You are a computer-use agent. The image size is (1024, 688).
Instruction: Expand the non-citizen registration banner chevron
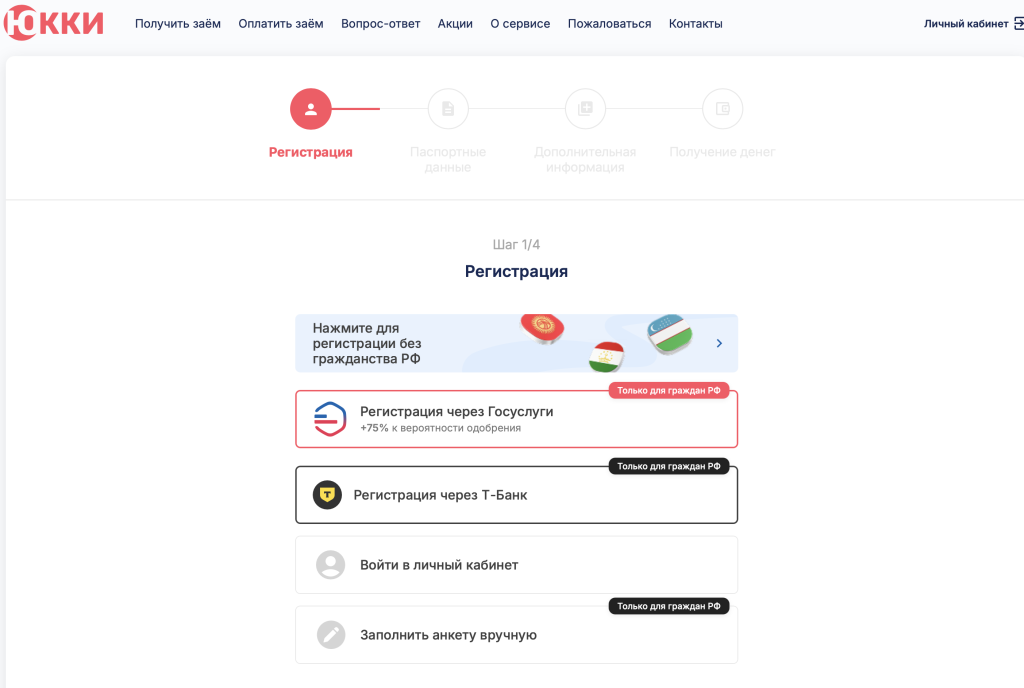720,343
